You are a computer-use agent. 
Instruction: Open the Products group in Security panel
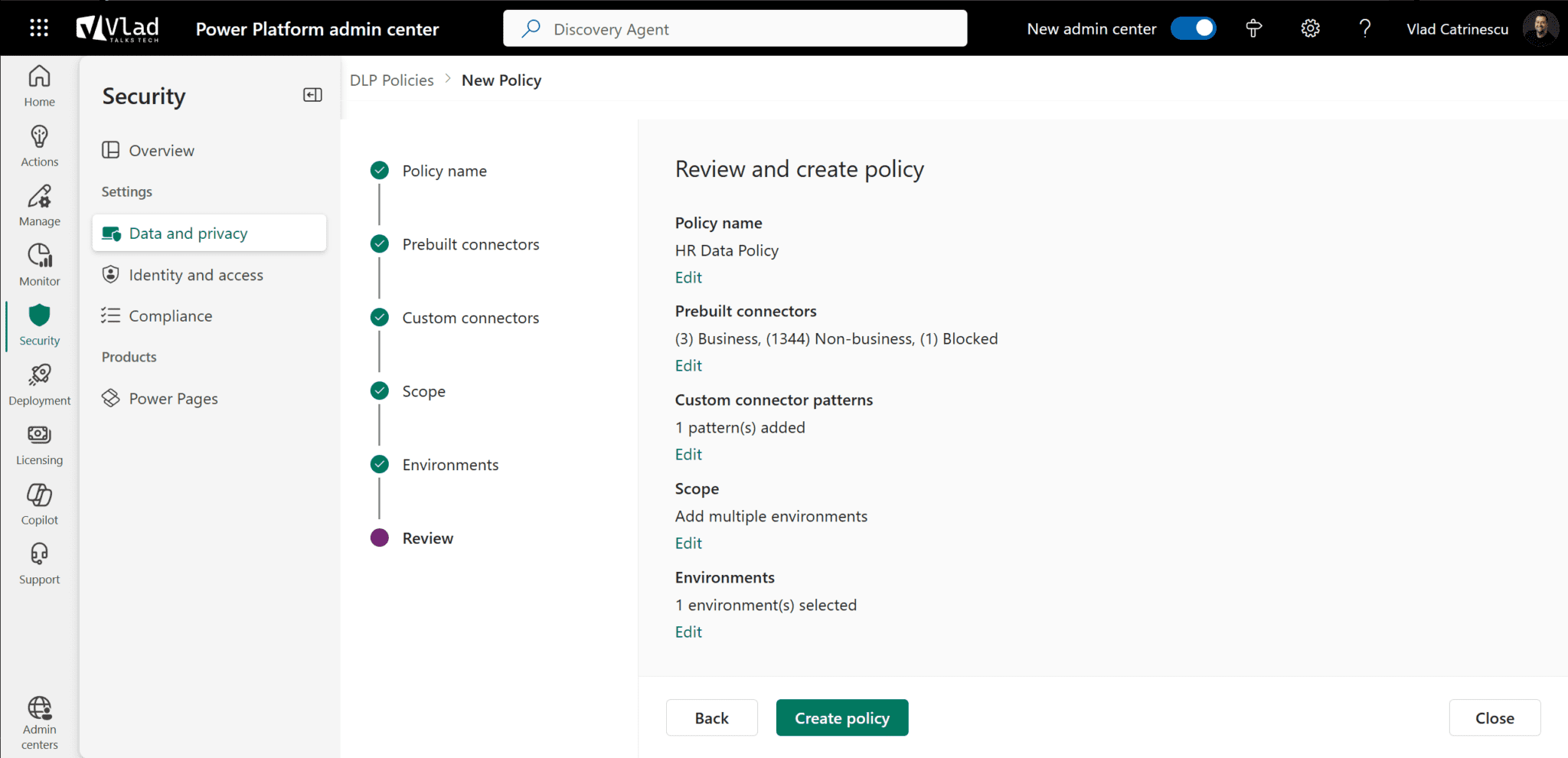[128, 356]
